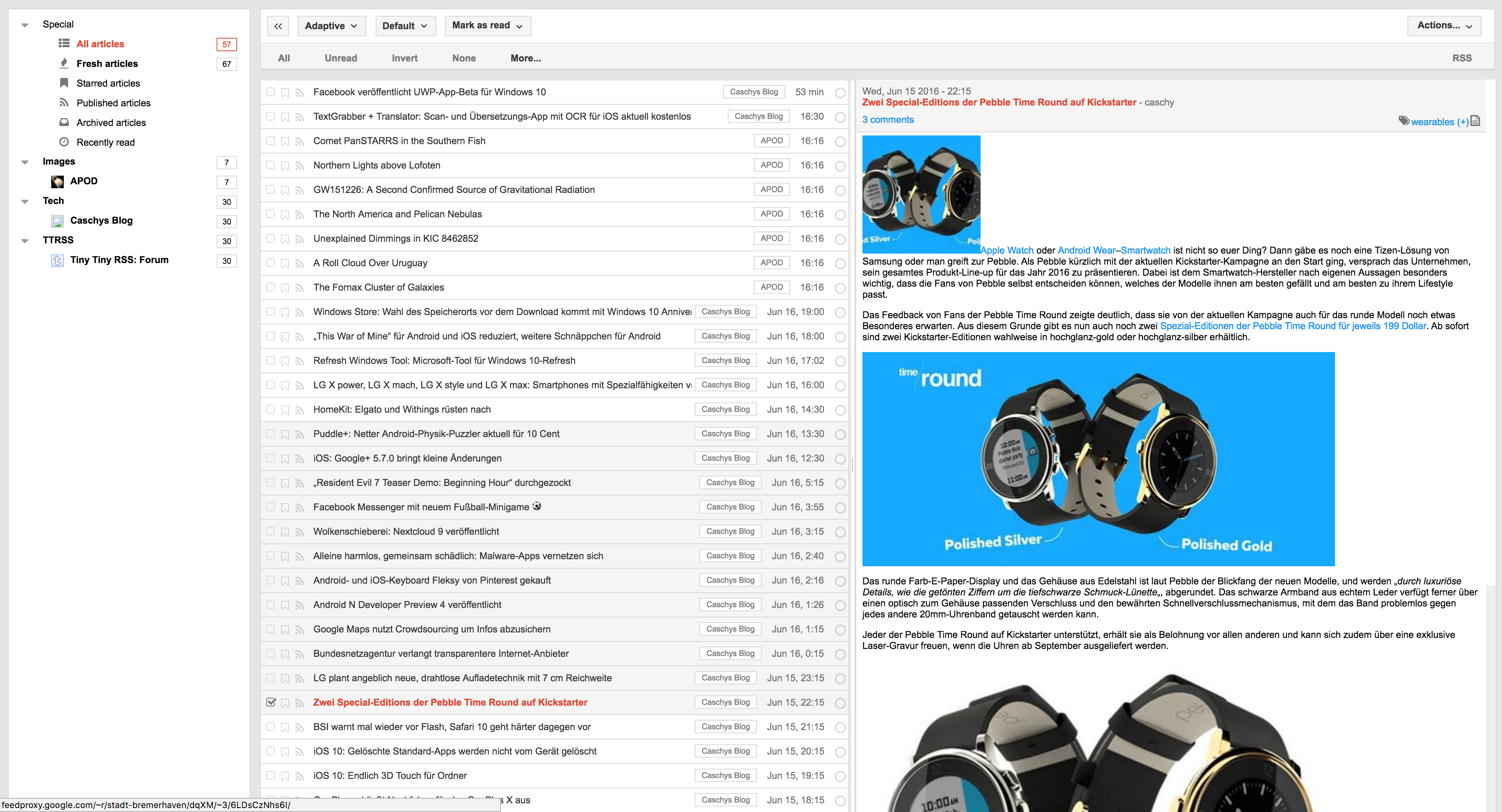1502x812 pixels.
Task: Uncheck the Pebble Time Round article checkbox
Action: 271,703
